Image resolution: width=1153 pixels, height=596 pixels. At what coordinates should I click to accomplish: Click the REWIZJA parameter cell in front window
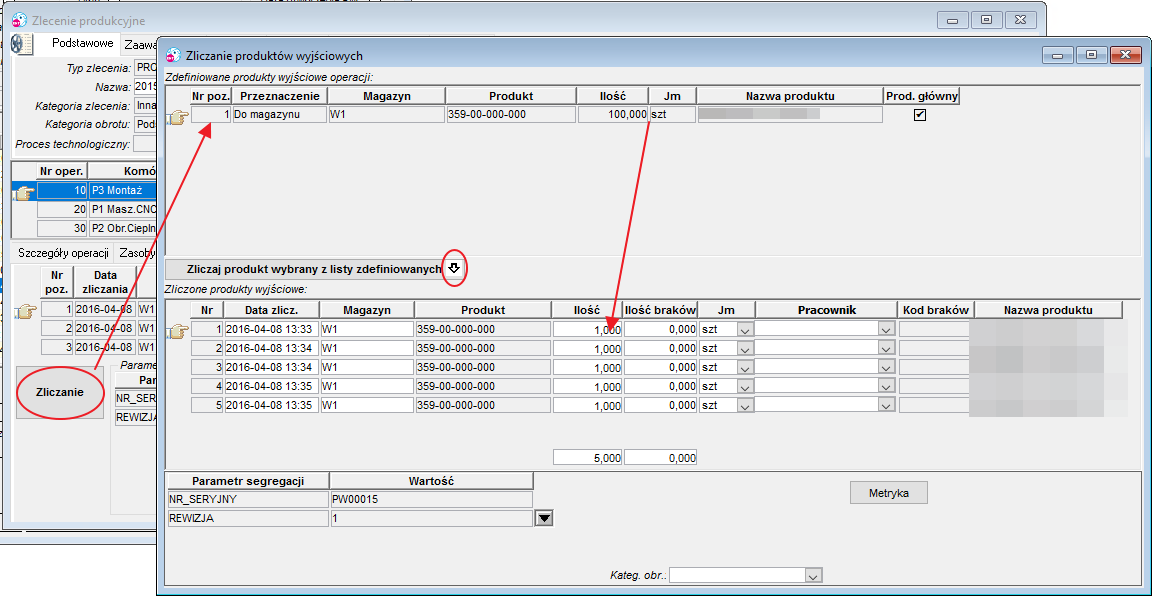pos(248,519)
